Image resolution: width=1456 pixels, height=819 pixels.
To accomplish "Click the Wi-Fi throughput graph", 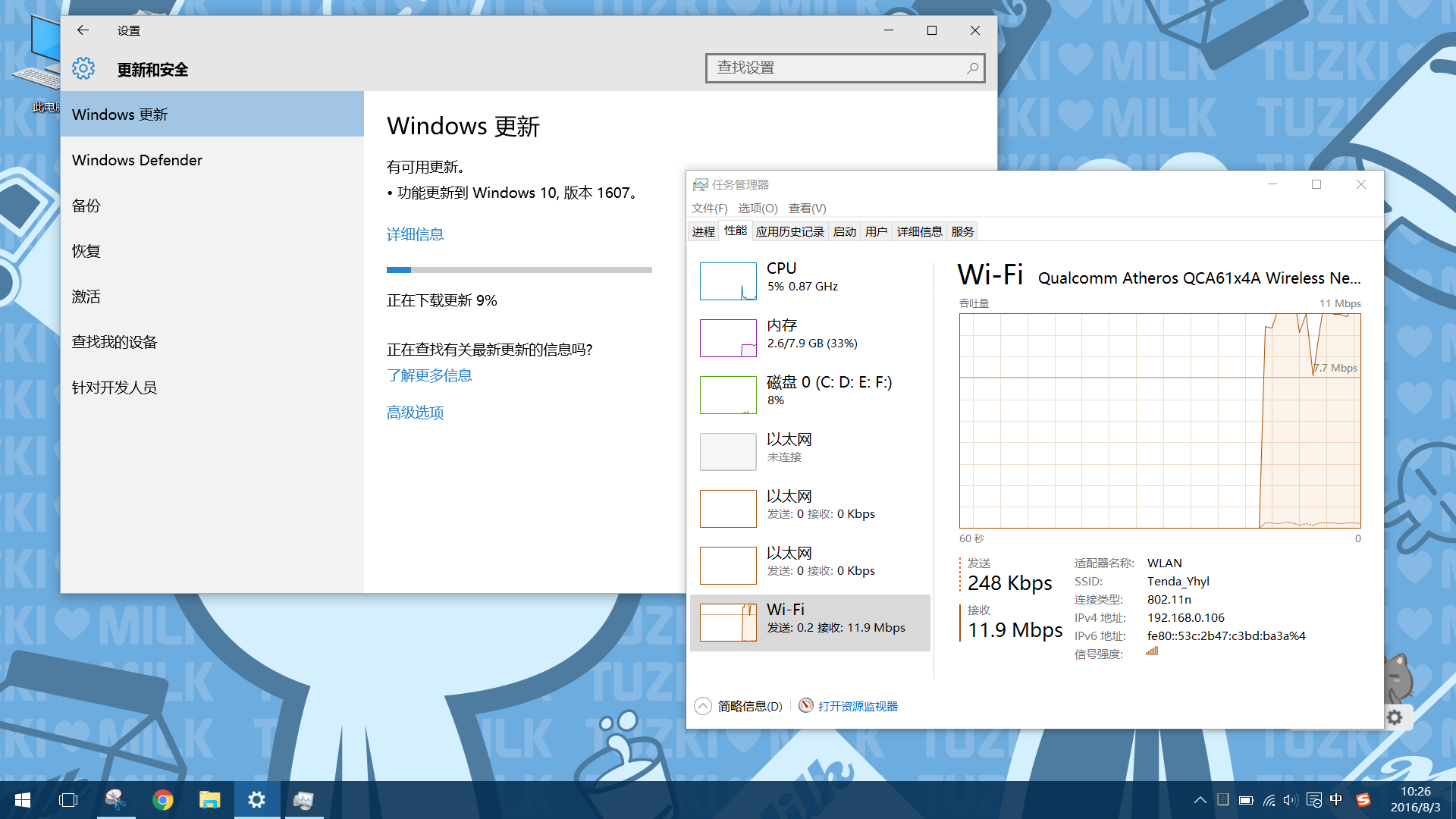I will pyautogui.click(x=1159, y=421).
